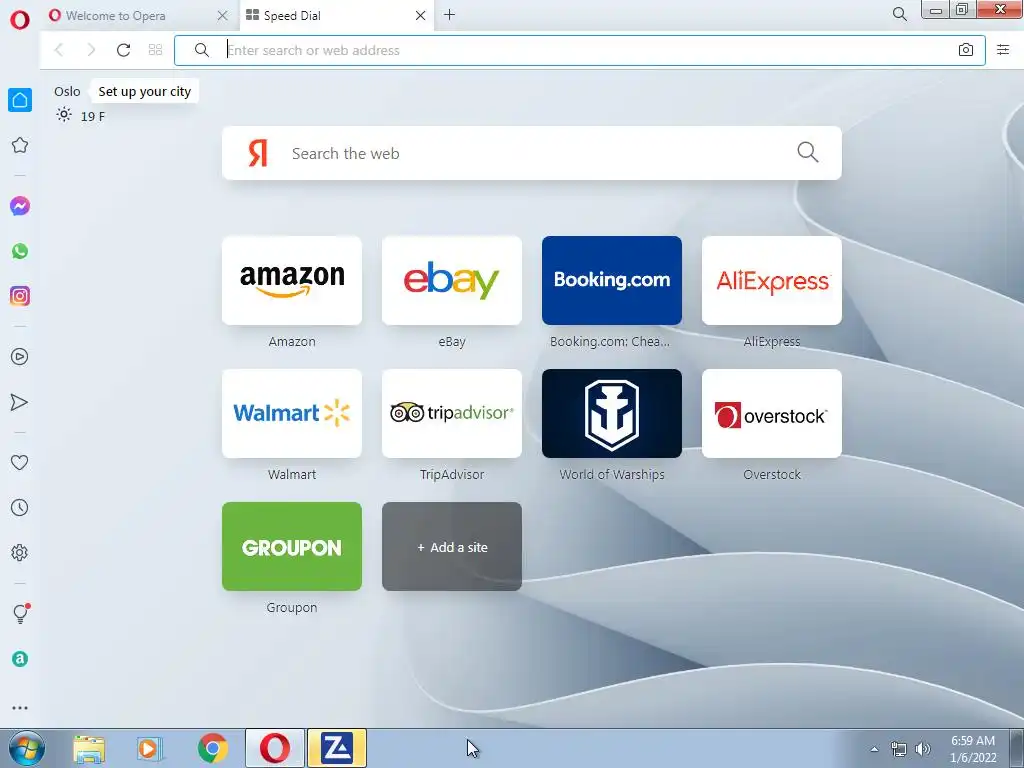Click the 19 F temperature text
The image size is (1024, 768).
[x=93, y=116]
